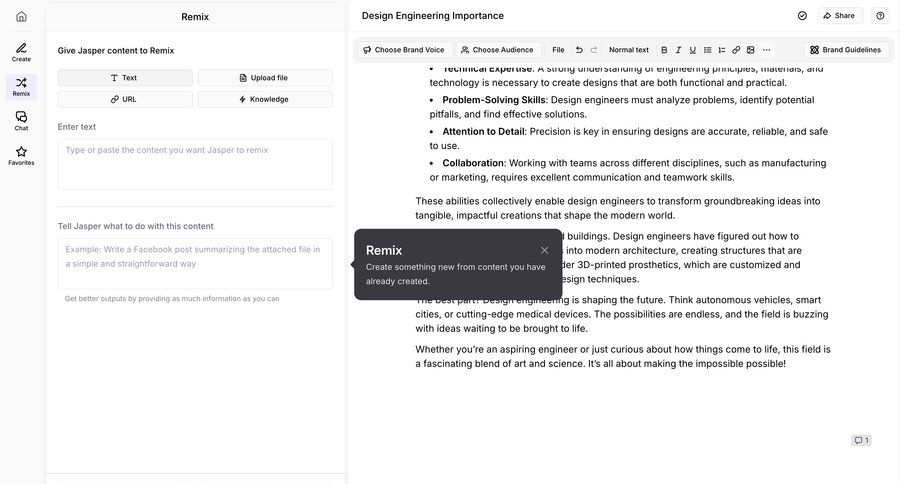This screenshot has width=900, height=484.
Task: Open more toolbar options ellipsis
Action: pos(766,50)
